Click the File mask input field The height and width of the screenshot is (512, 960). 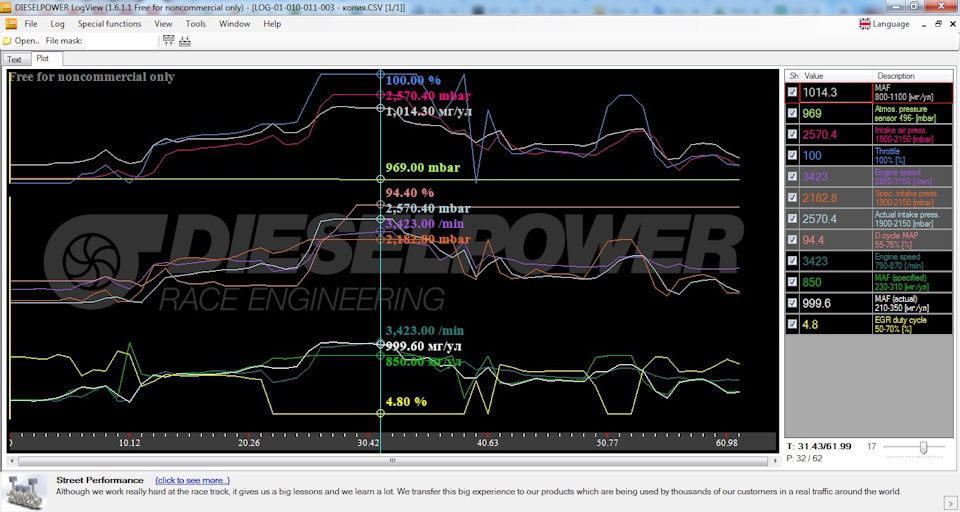click(120, 41)
